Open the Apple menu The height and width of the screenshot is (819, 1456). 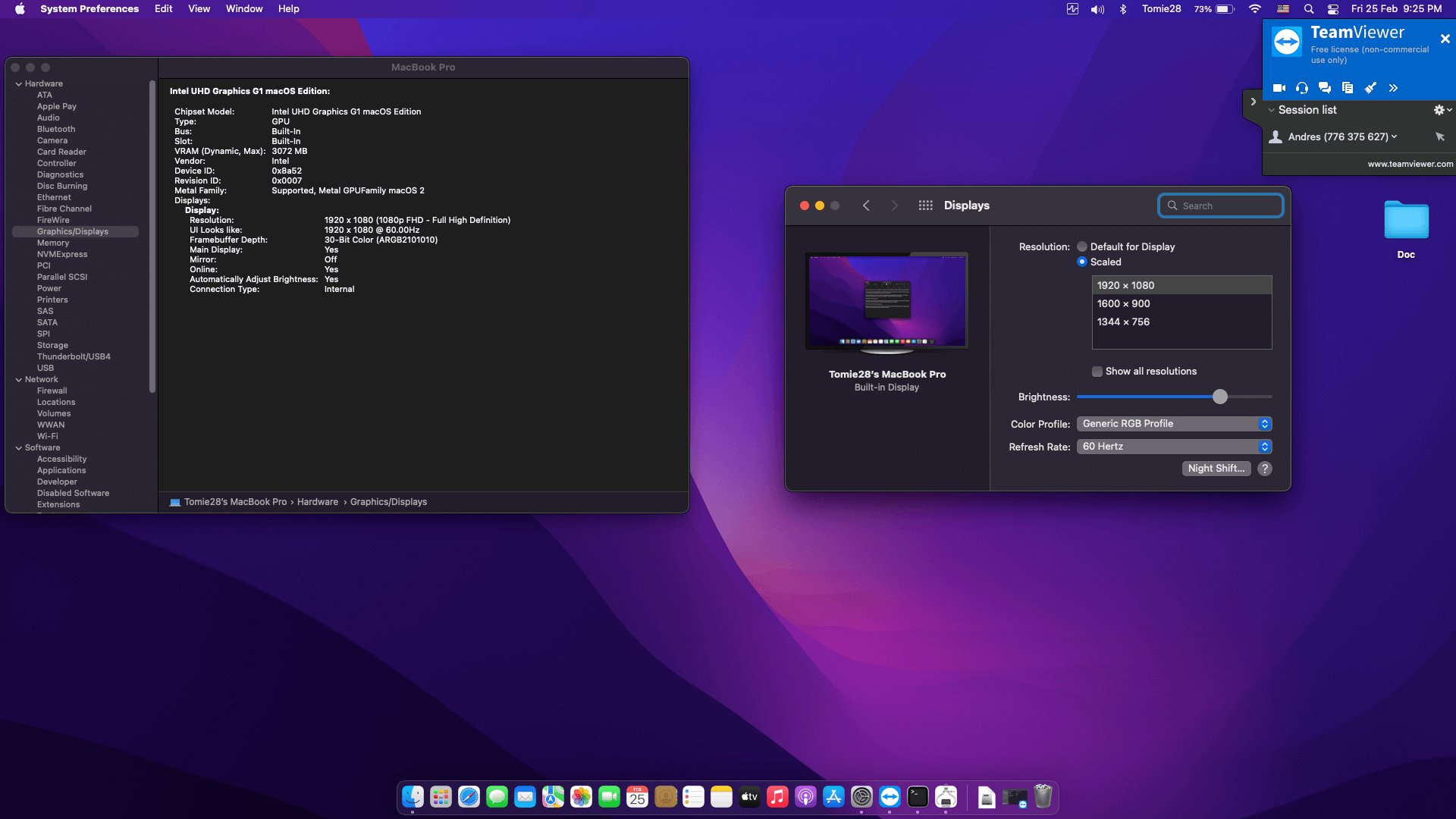tap(20, 9)
